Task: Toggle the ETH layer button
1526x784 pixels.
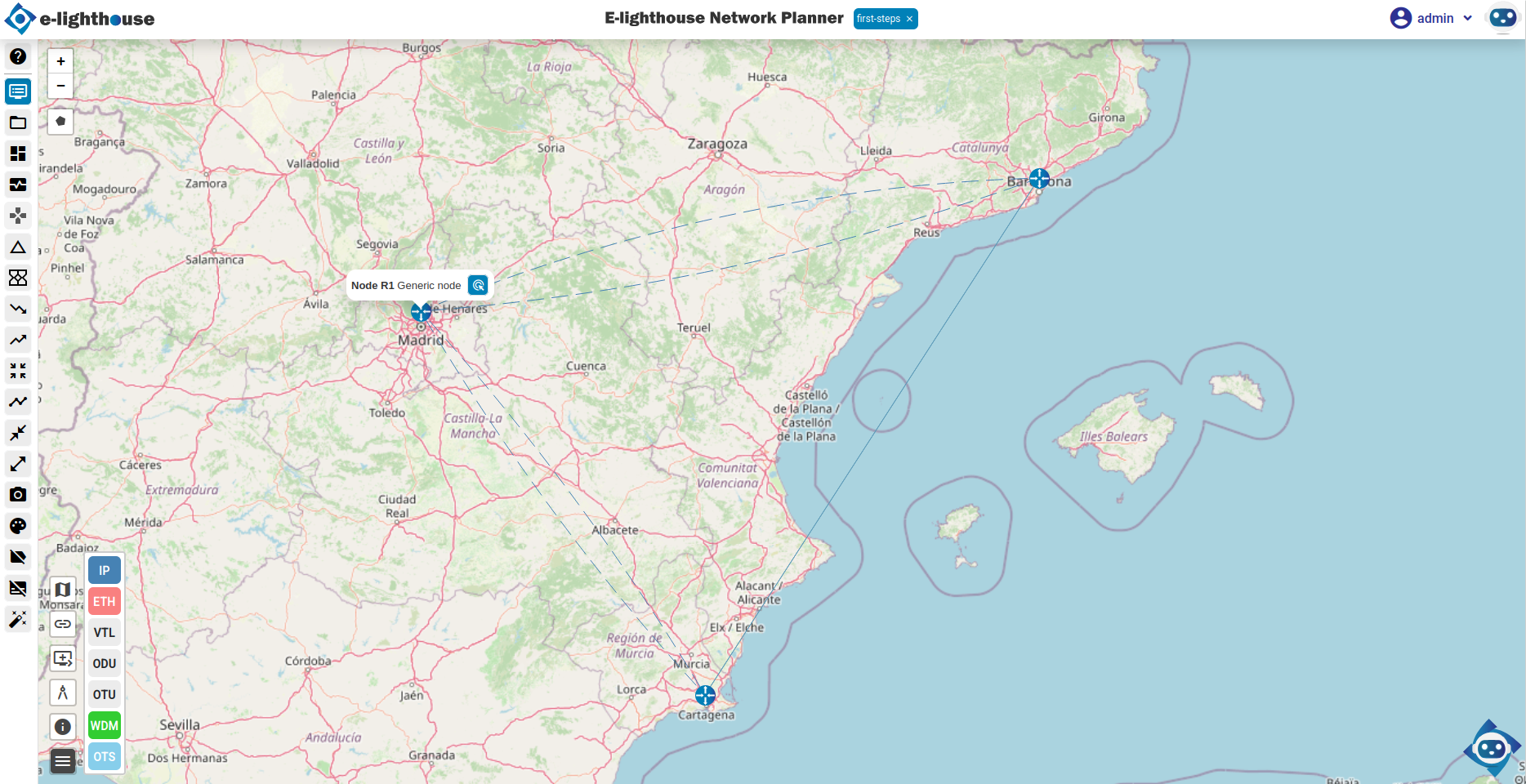Action: (105, 602)
